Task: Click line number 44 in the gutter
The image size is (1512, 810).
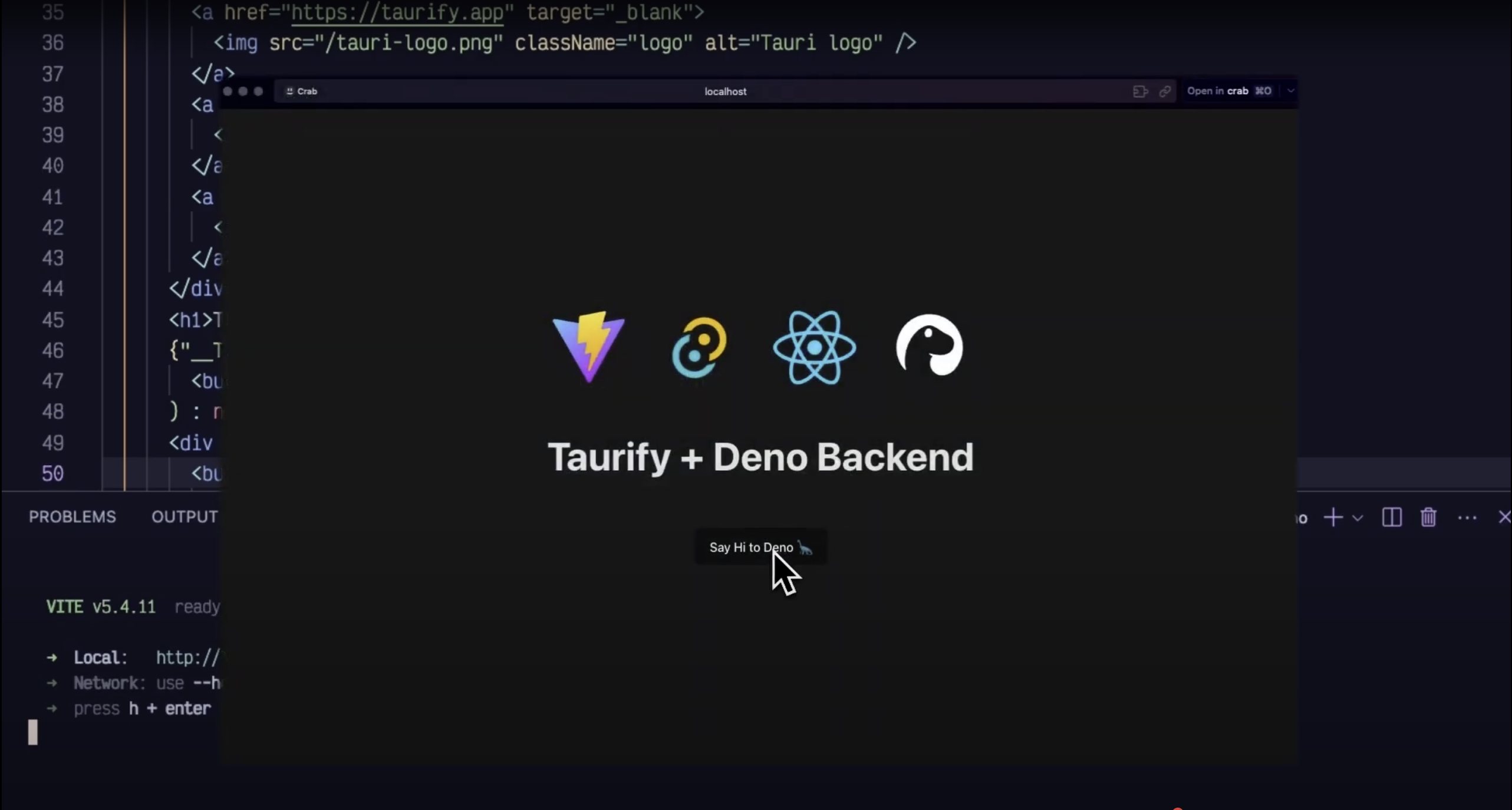Action: pos(52,289)
